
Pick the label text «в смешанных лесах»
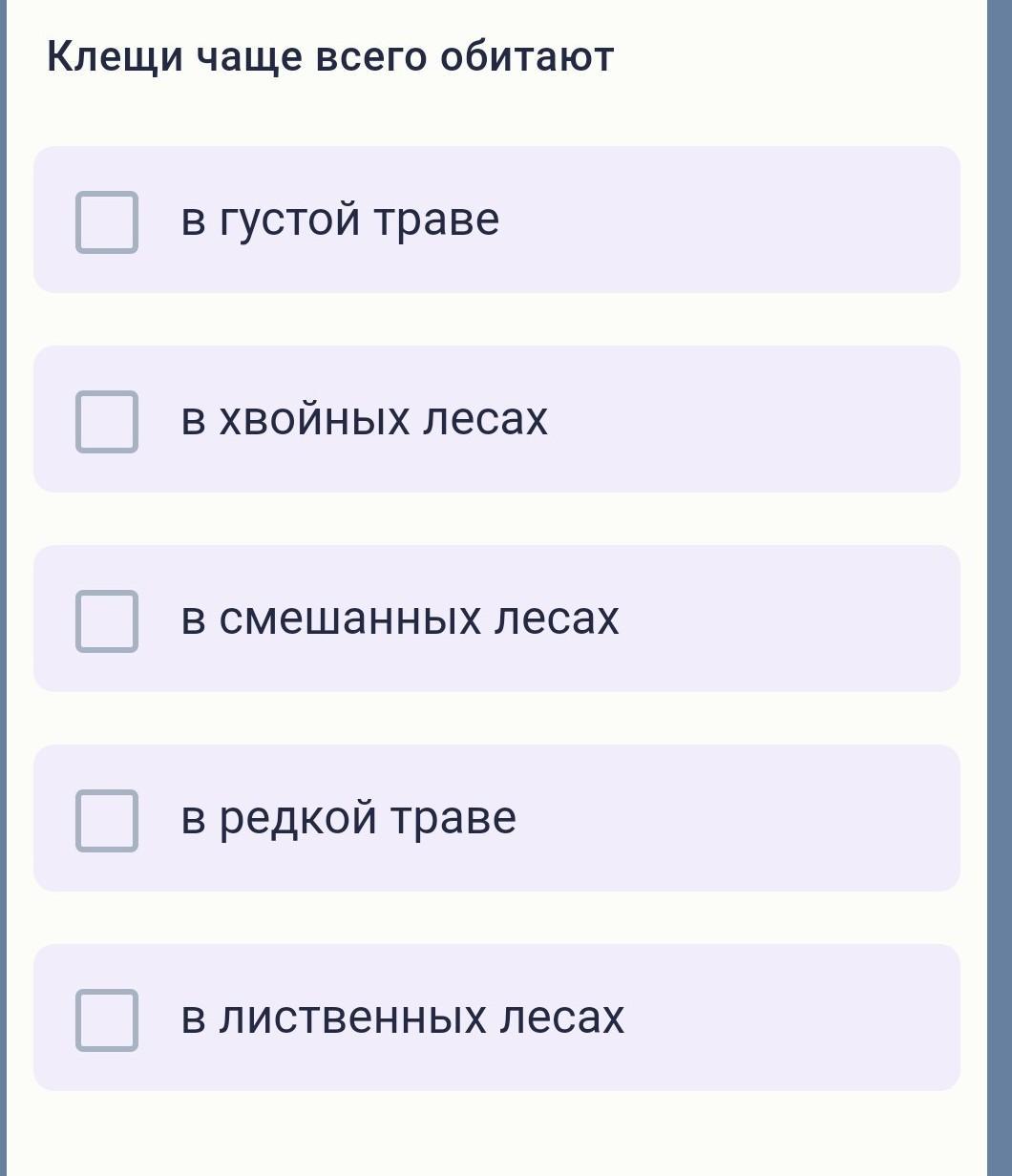(x=400, y=619)
